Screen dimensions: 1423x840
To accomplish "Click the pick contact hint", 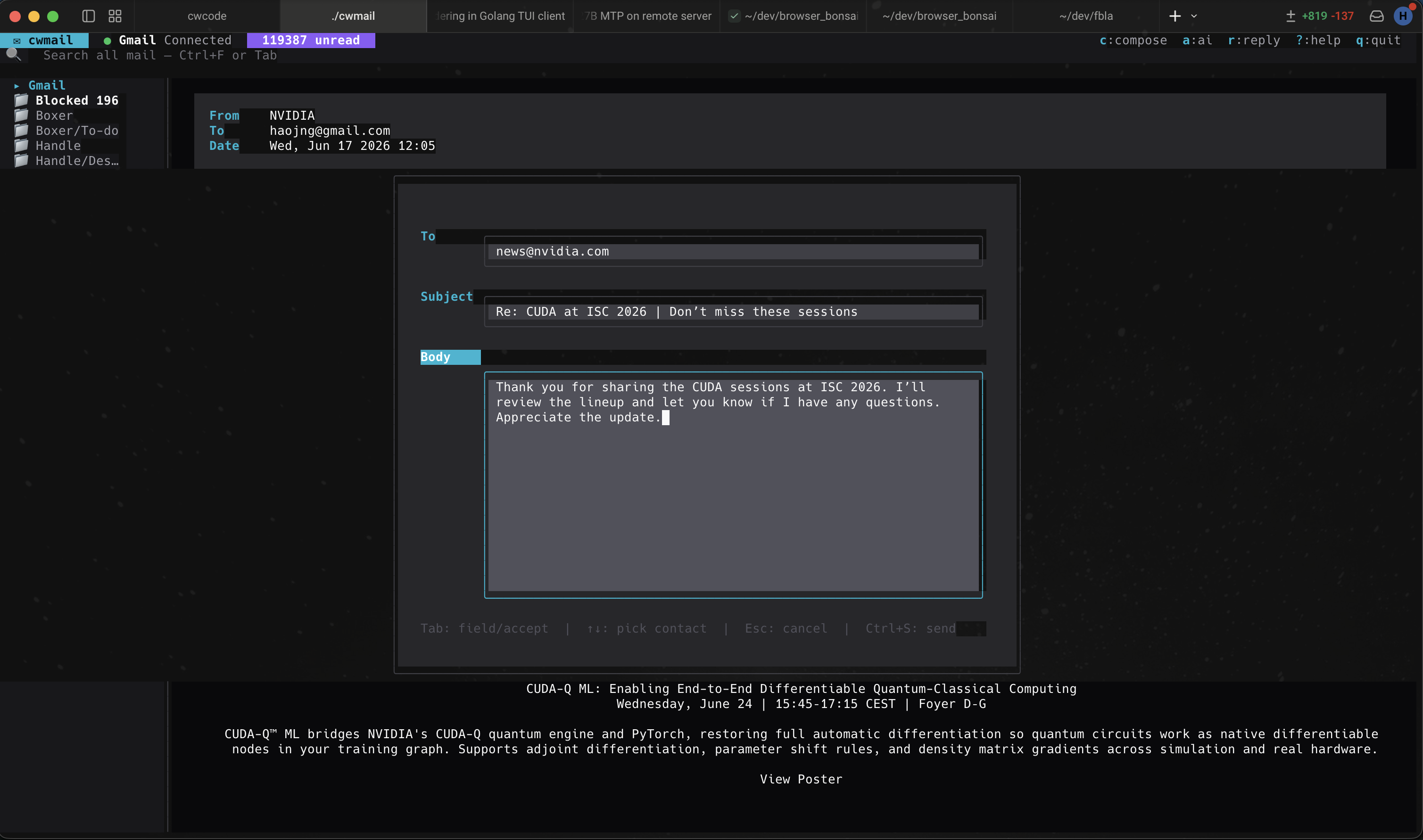I will tap(646, 628).
